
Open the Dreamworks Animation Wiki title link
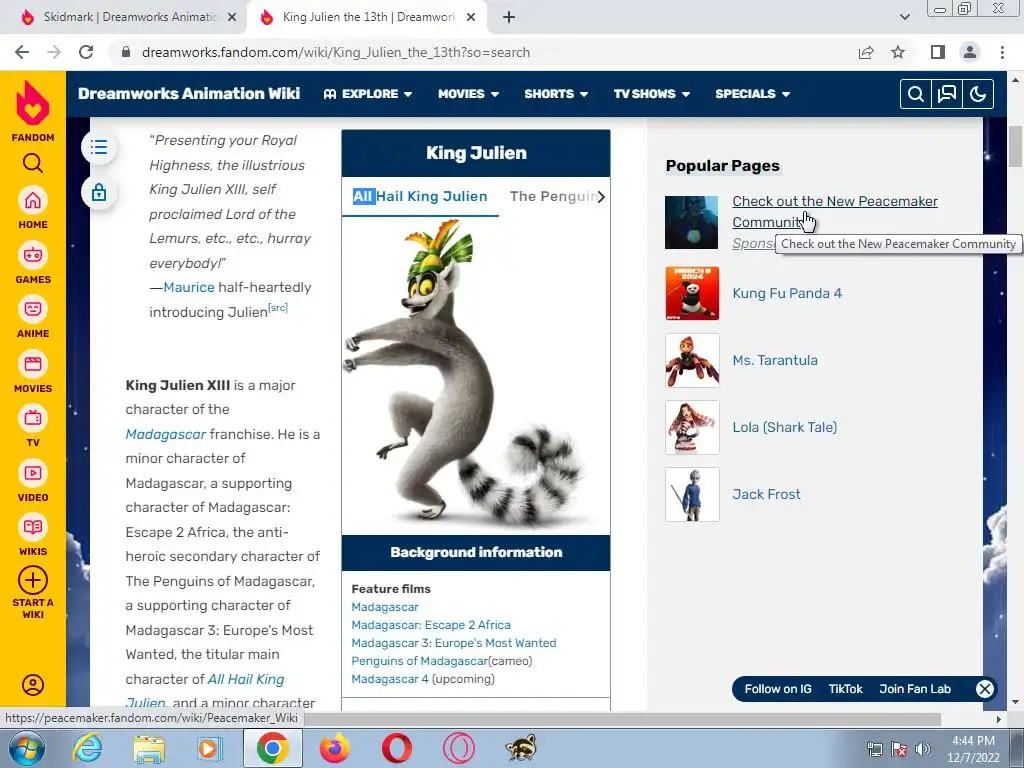click(189, 93)
